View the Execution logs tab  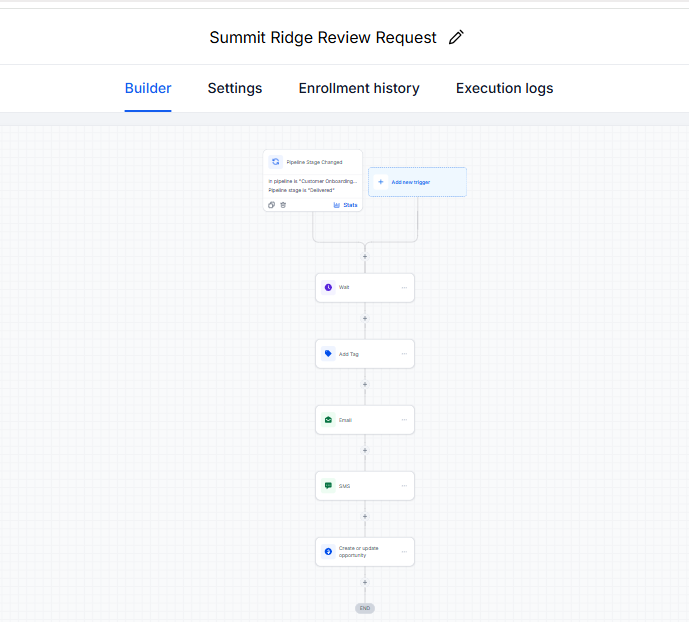(504, 88)
